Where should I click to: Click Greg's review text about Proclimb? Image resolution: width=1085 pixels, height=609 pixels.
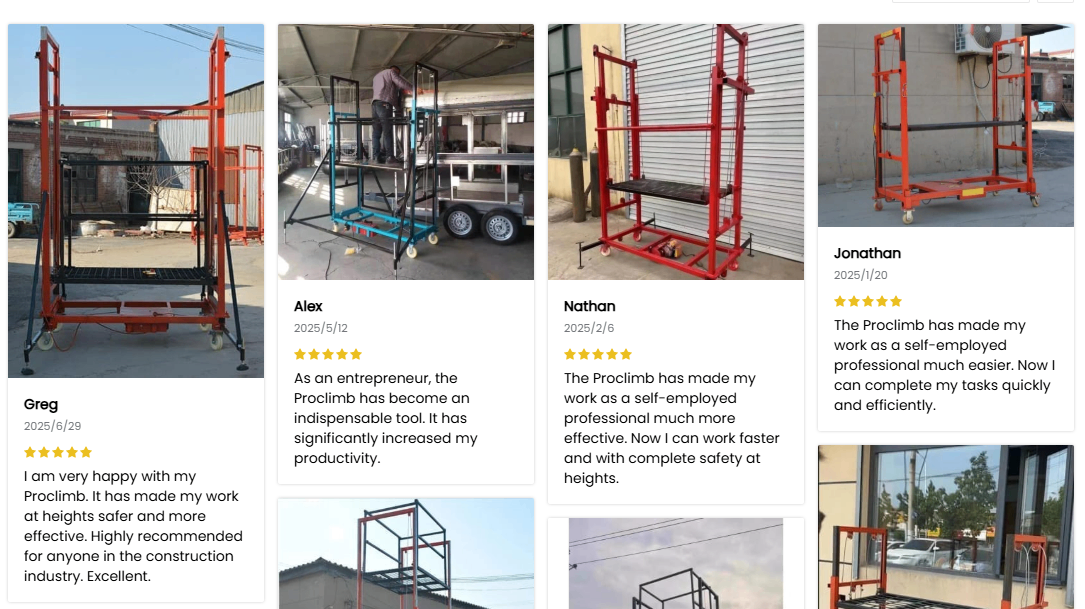click(x=134, y=526)
